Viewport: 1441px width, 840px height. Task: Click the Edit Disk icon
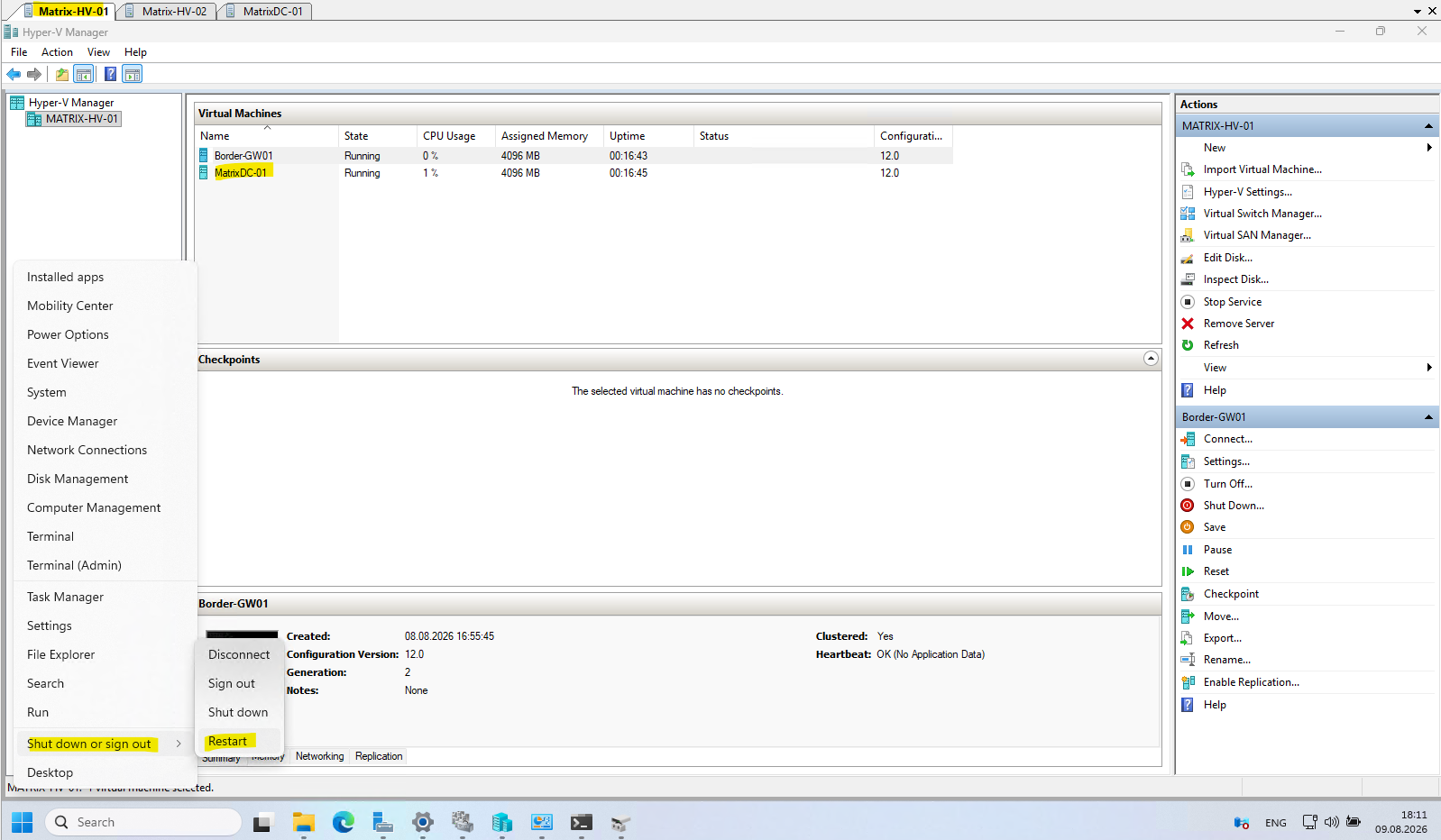[x=1188, y=258]
